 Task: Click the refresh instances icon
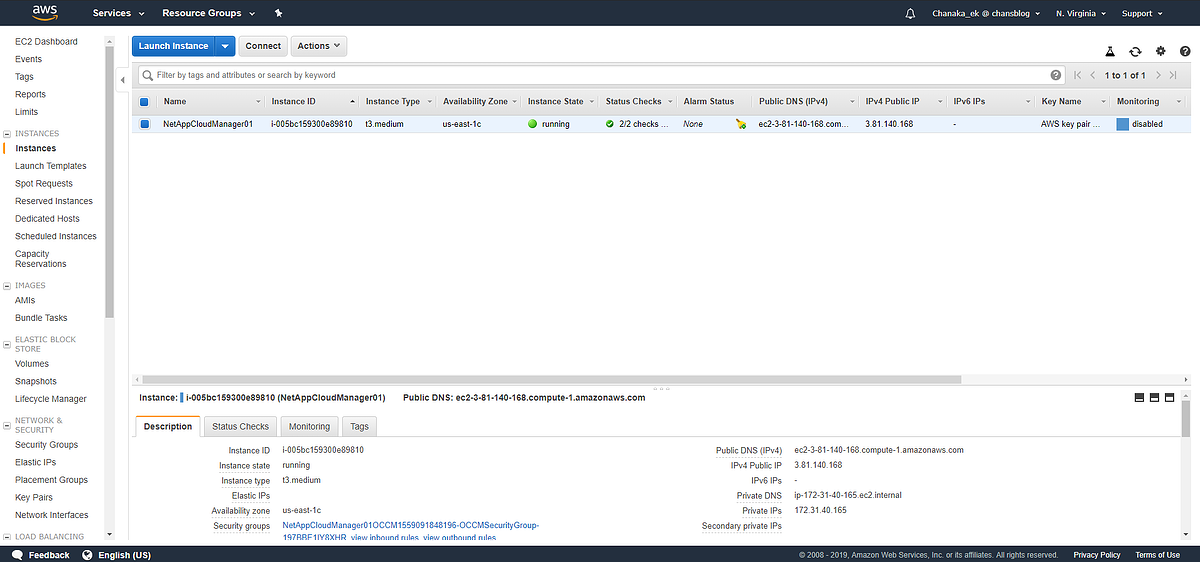click(x=1135, y=51)
